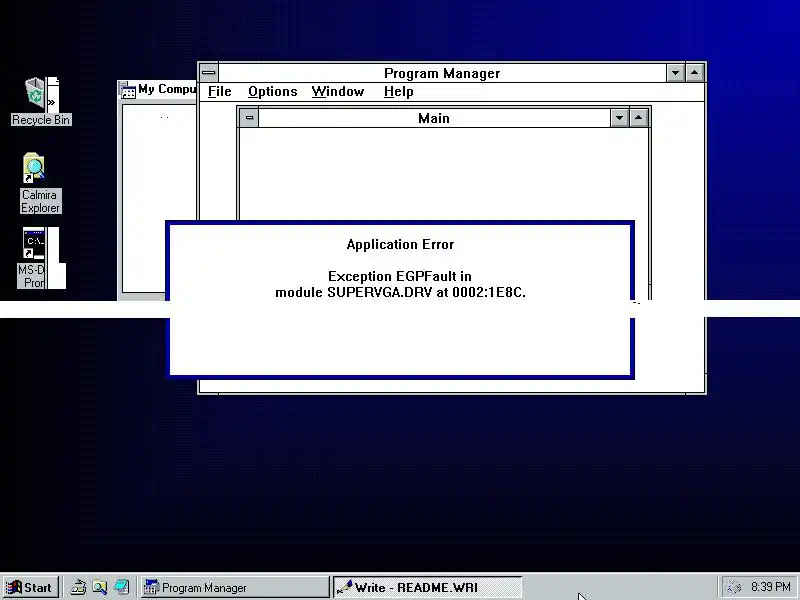Screen dimensions: 800x600
Task: Maximize the Program Manager window
Action: click(694, 73)
